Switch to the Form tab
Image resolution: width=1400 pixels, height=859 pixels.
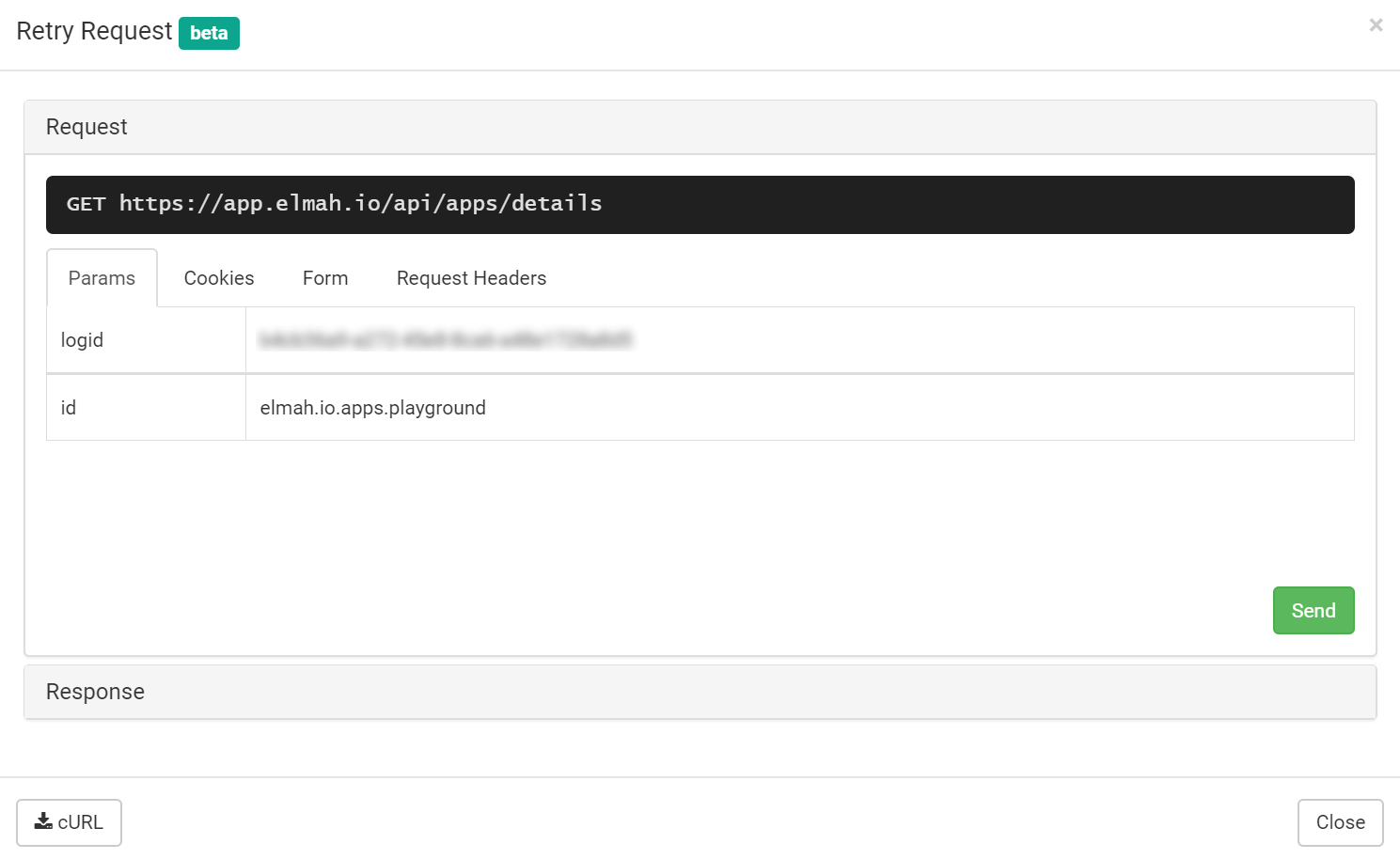click(x=324, y=277)
